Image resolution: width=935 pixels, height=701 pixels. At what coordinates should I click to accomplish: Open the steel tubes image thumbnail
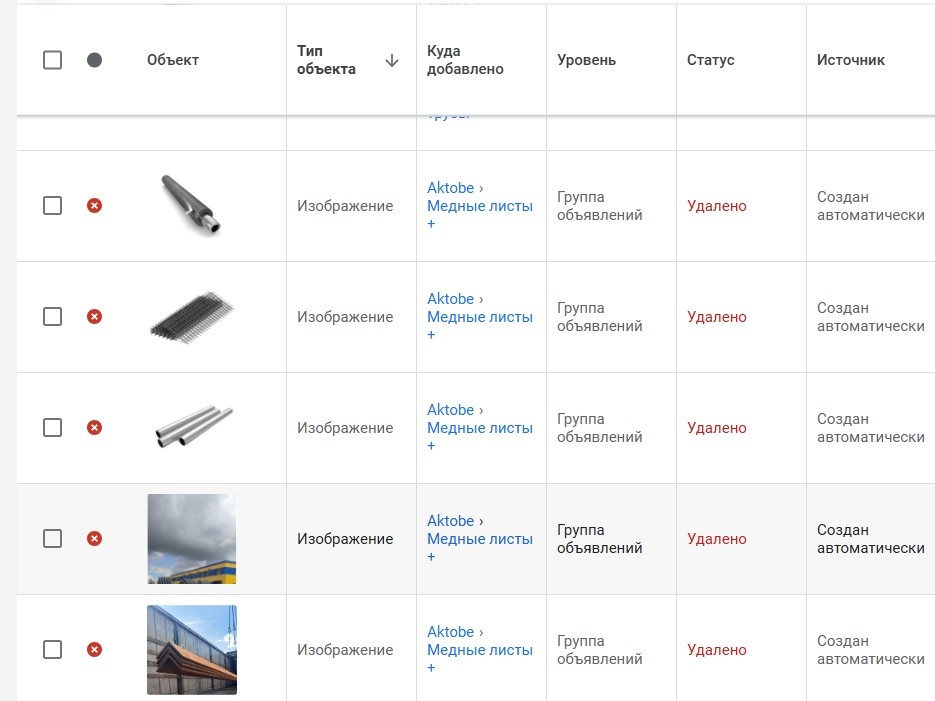point(192,426)
